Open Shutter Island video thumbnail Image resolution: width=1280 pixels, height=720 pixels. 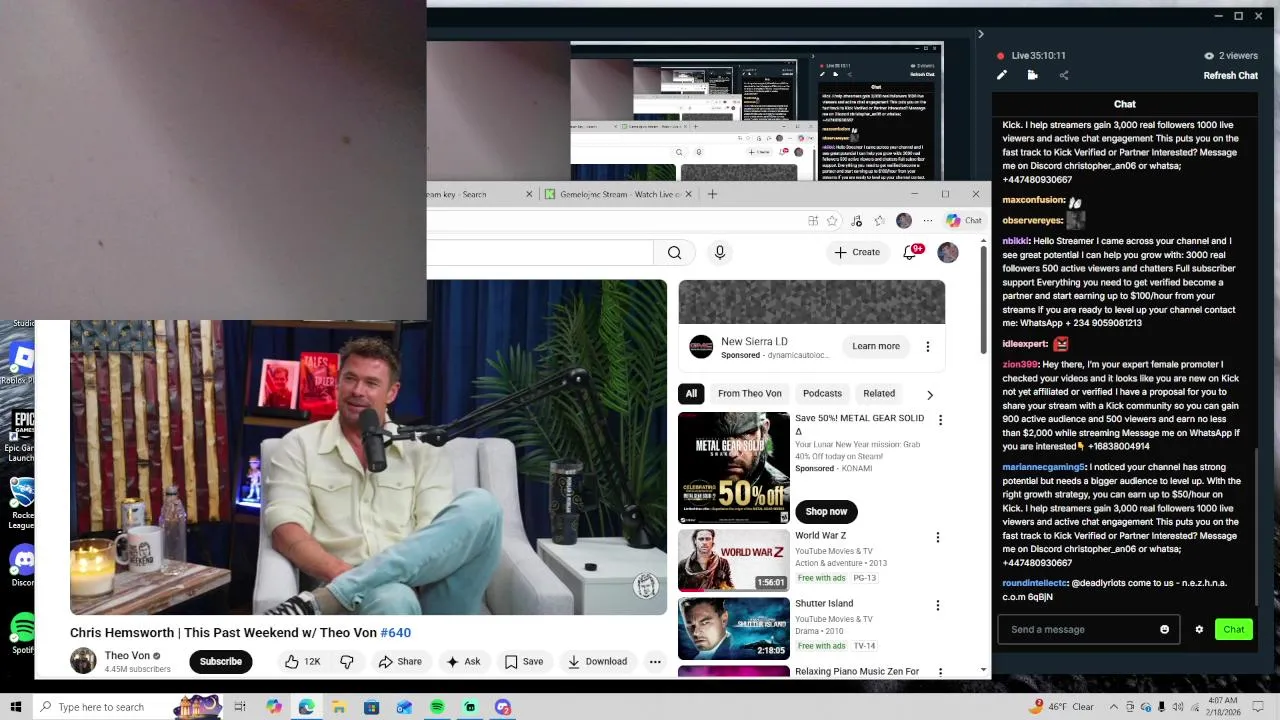pyautogui.click(x=733, y=629)
